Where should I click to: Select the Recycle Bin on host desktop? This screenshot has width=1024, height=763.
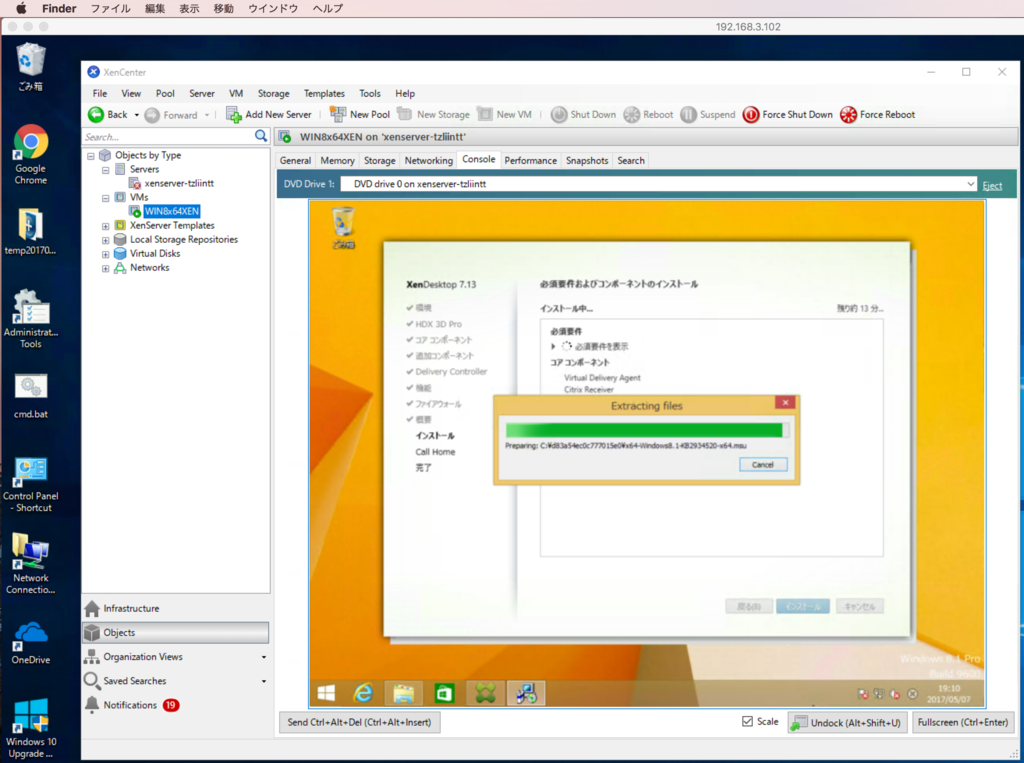(30, 67)
